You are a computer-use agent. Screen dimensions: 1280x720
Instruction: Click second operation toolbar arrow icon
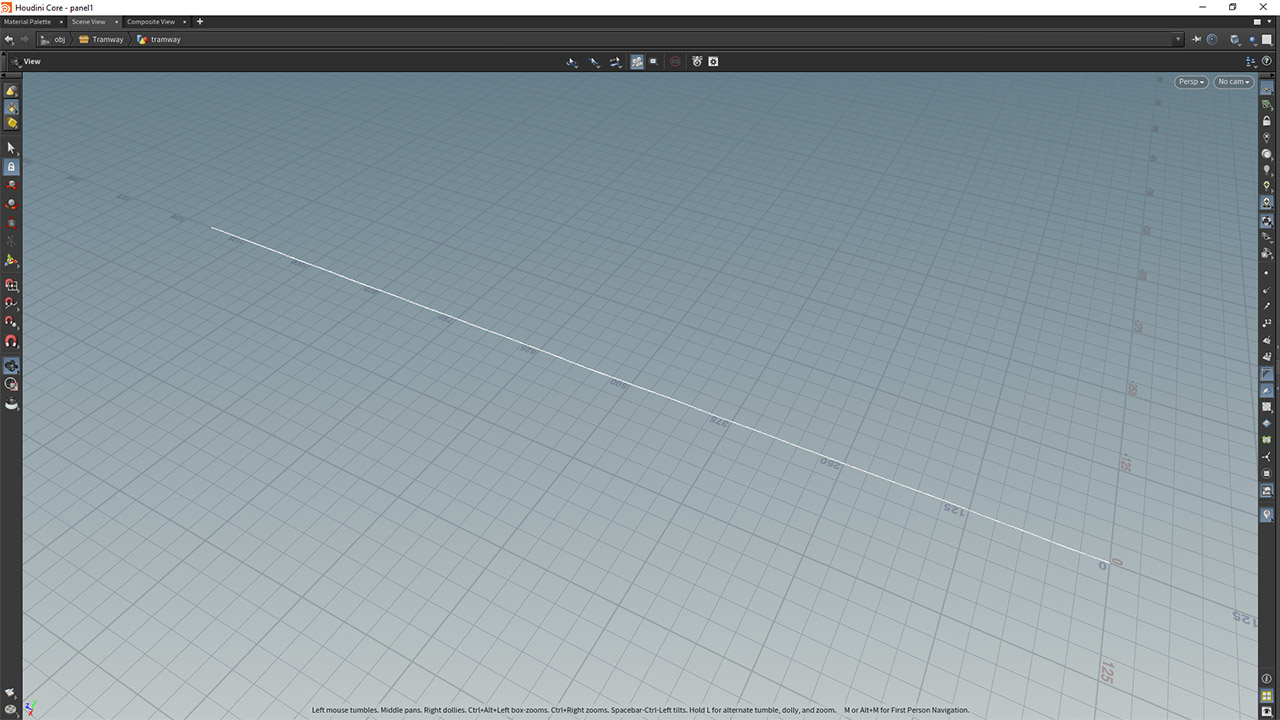pos(594,61)
